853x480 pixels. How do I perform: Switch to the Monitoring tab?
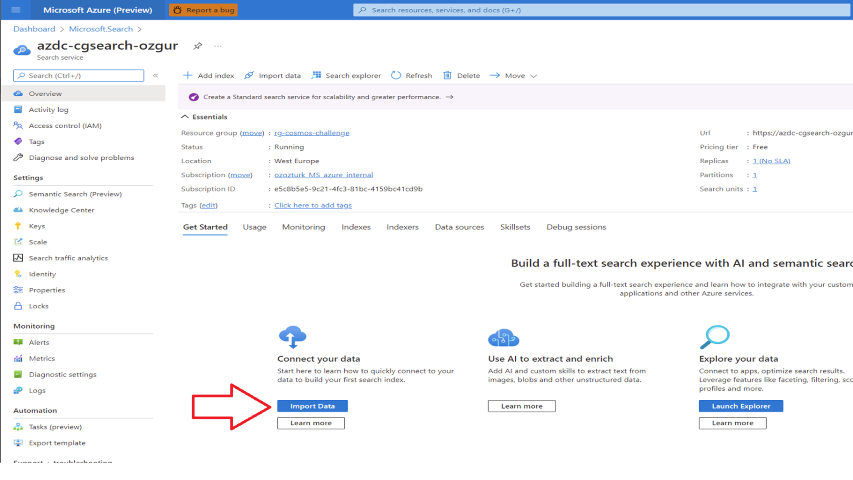tap(304, 227)
